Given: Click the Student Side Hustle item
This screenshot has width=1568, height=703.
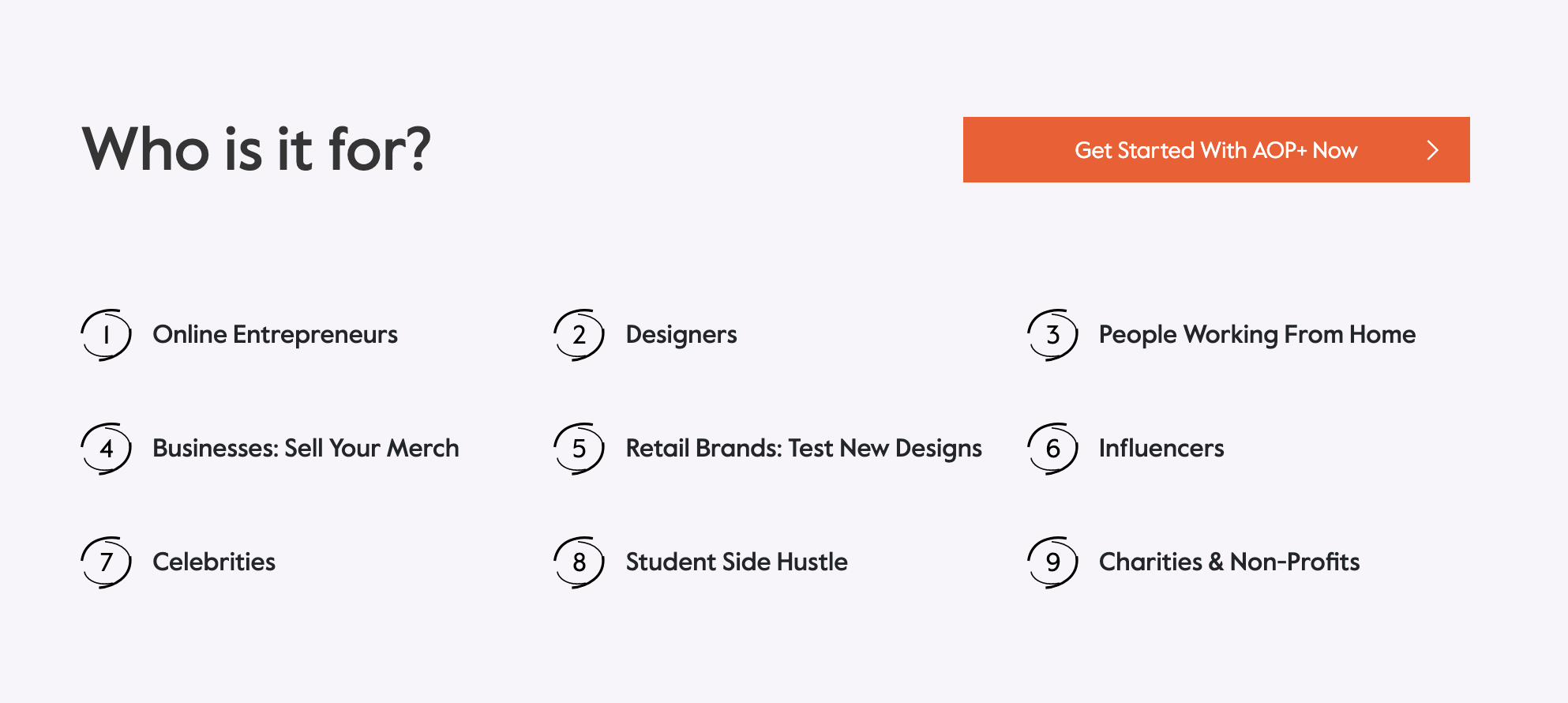Looking at the screenshot, I should (x=736, y=562).
